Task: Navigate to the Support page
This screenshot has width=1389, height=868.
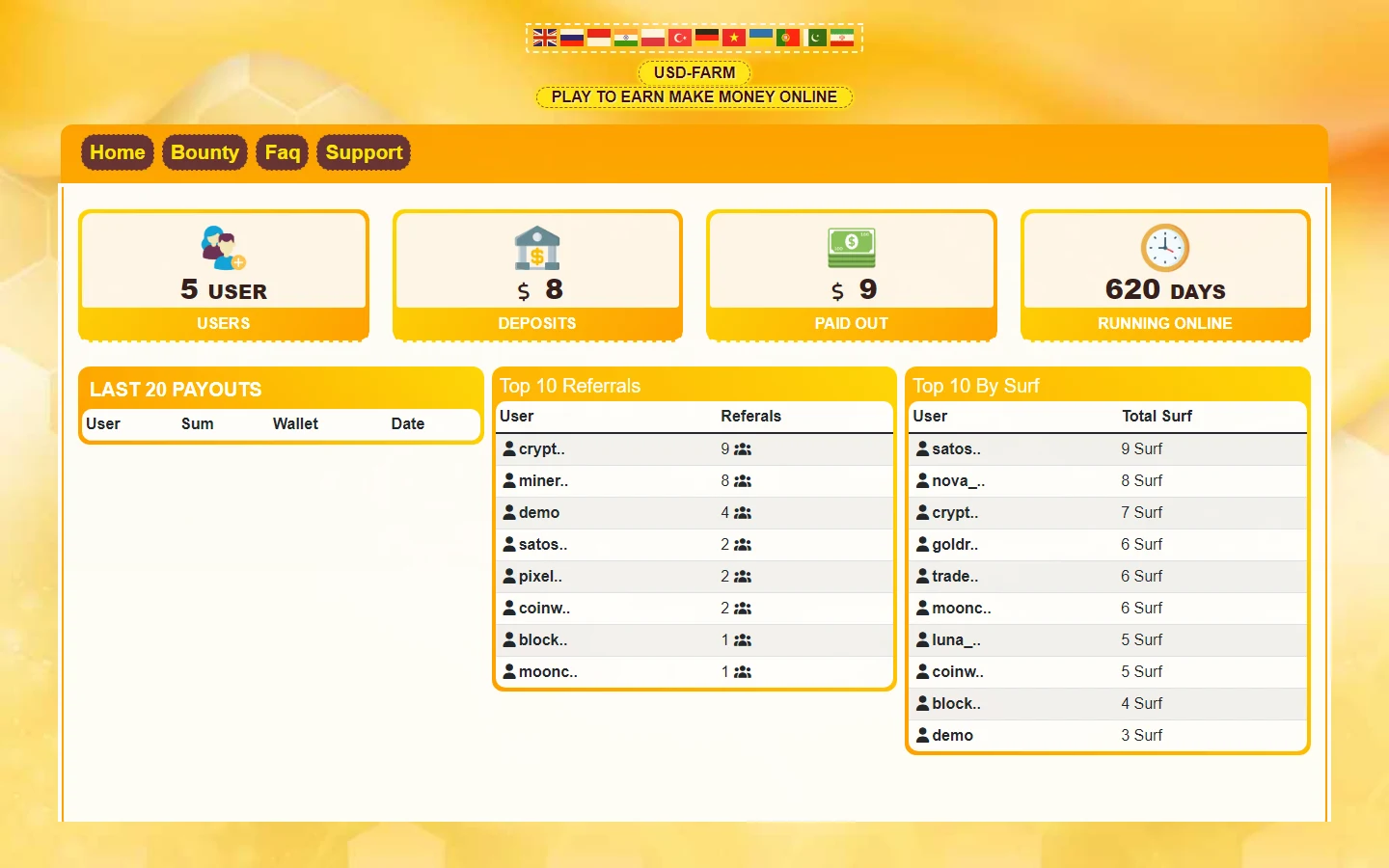Action: coord(364,152)
